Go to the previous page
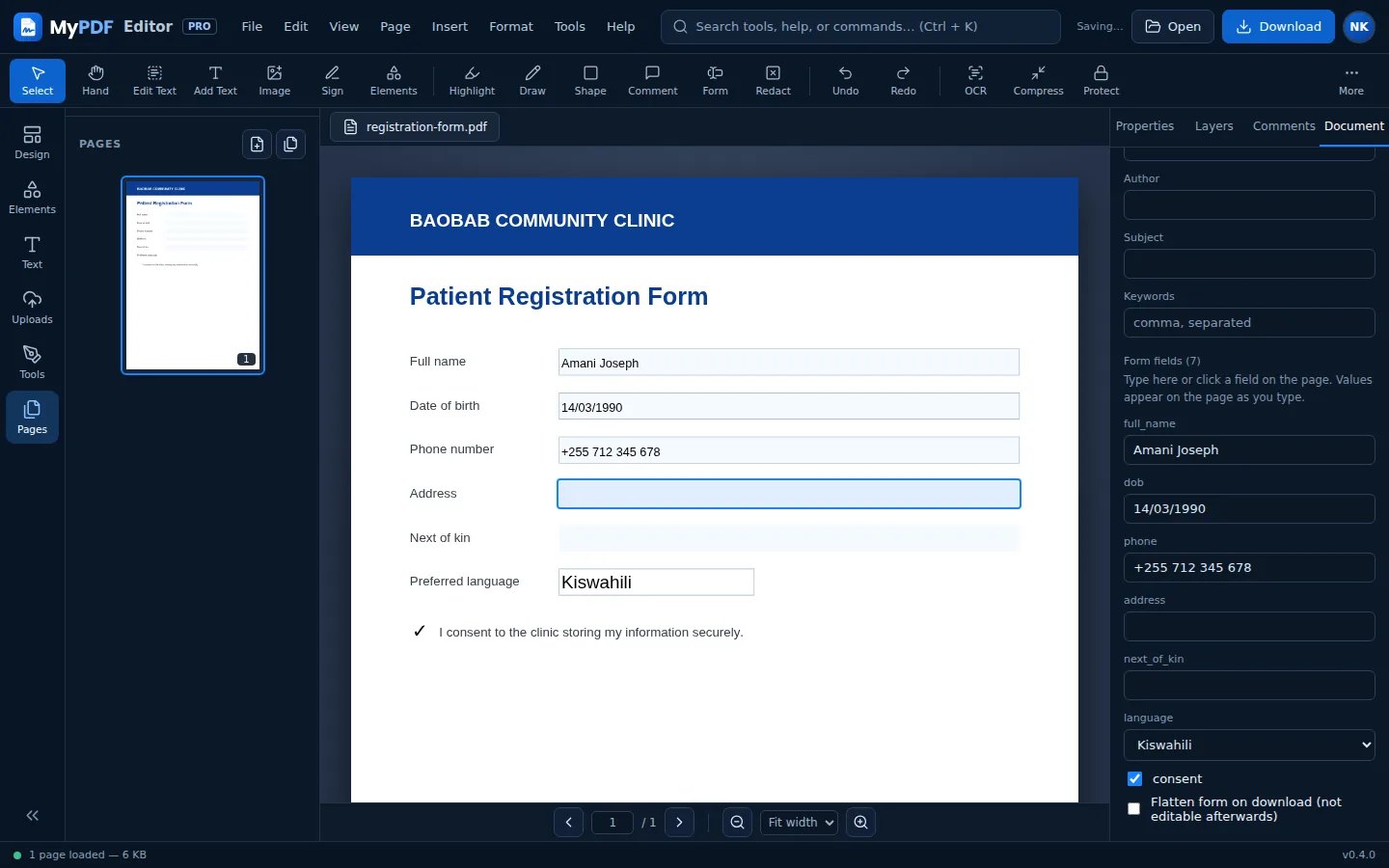This screenshot has width=1389, height=868. coord(568,823)
